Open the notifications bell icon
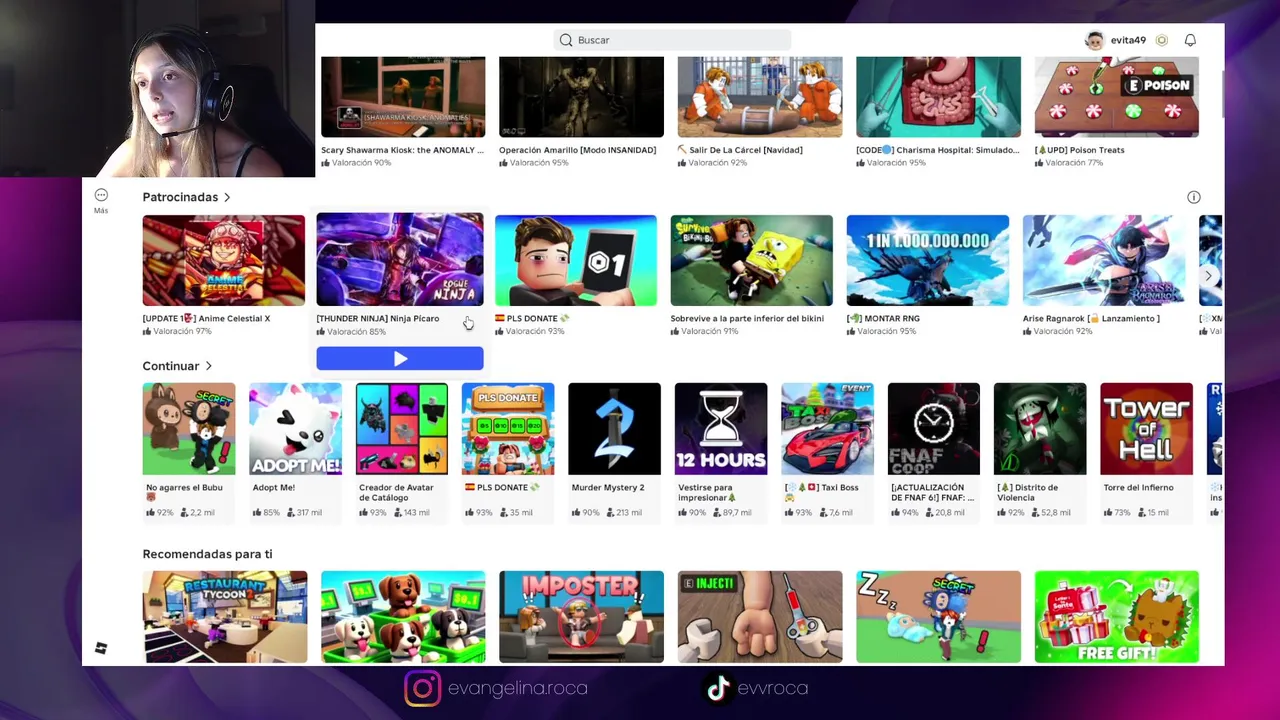The height and width of the screenshot is (720, 1280). (x=1190, y=40)
